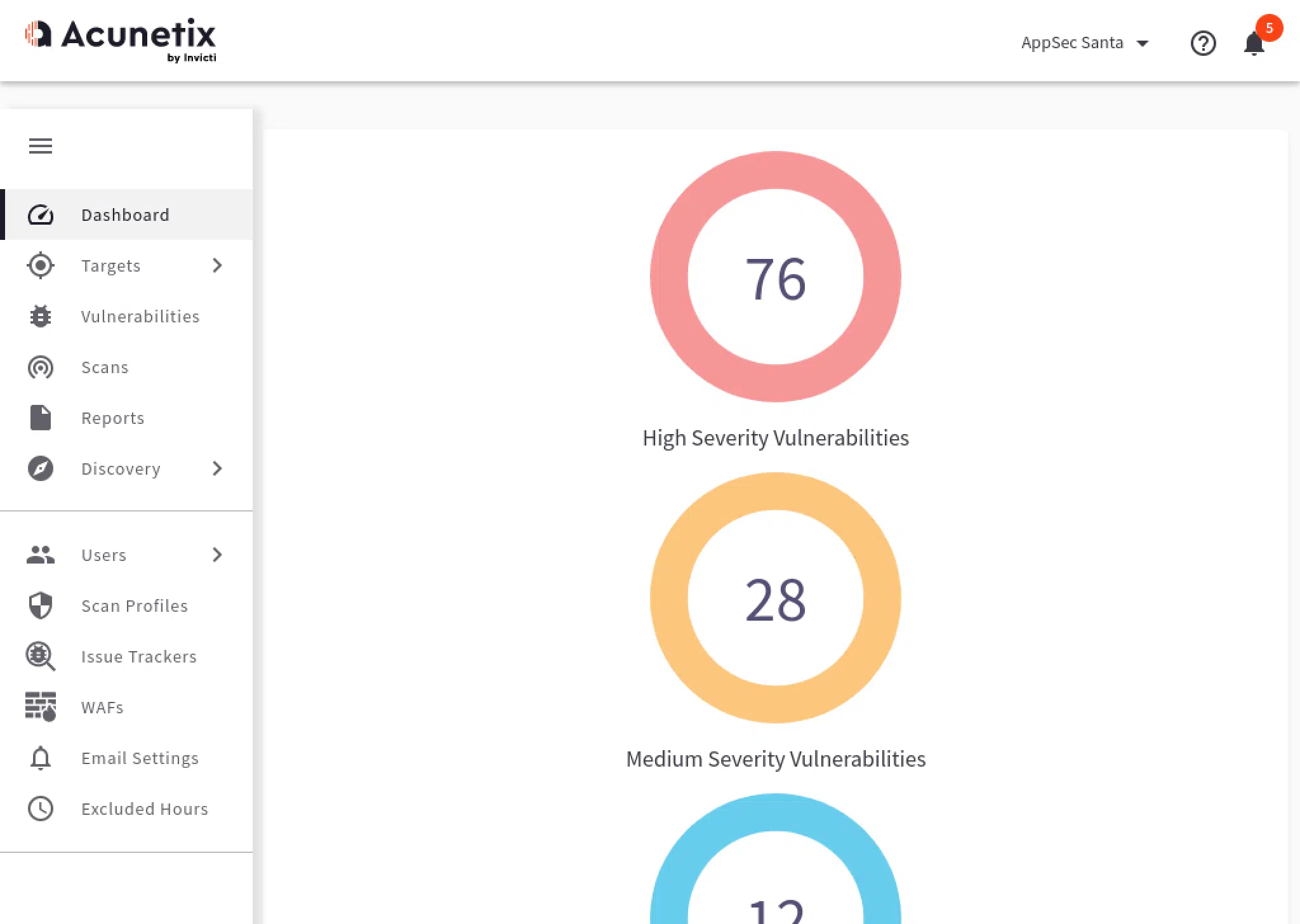
Task: Click the Scan Profiles shield icon
Action: pyautogui.click(x=41, y=605)
